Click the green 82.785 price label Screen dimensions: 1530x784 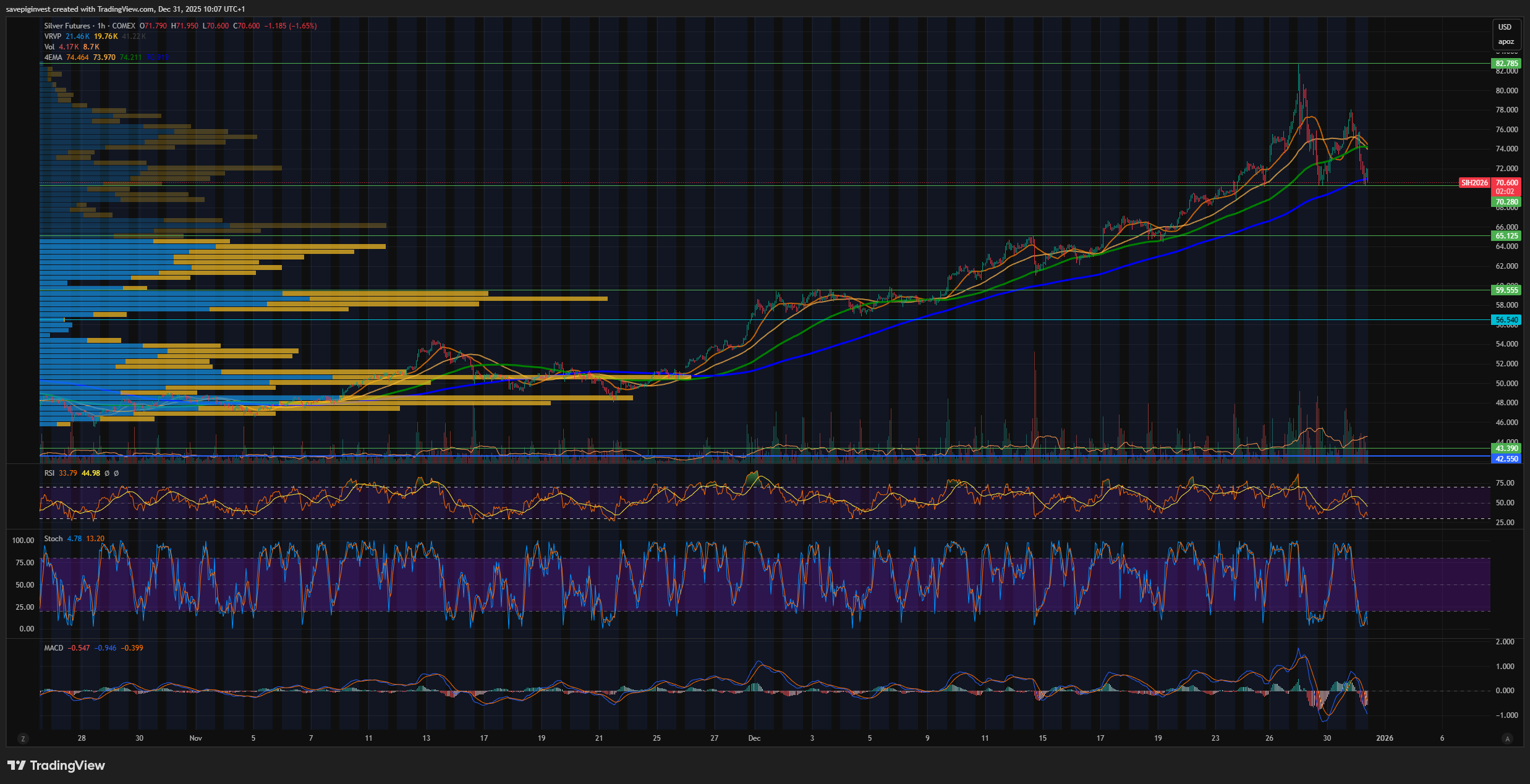(1507, 64)
